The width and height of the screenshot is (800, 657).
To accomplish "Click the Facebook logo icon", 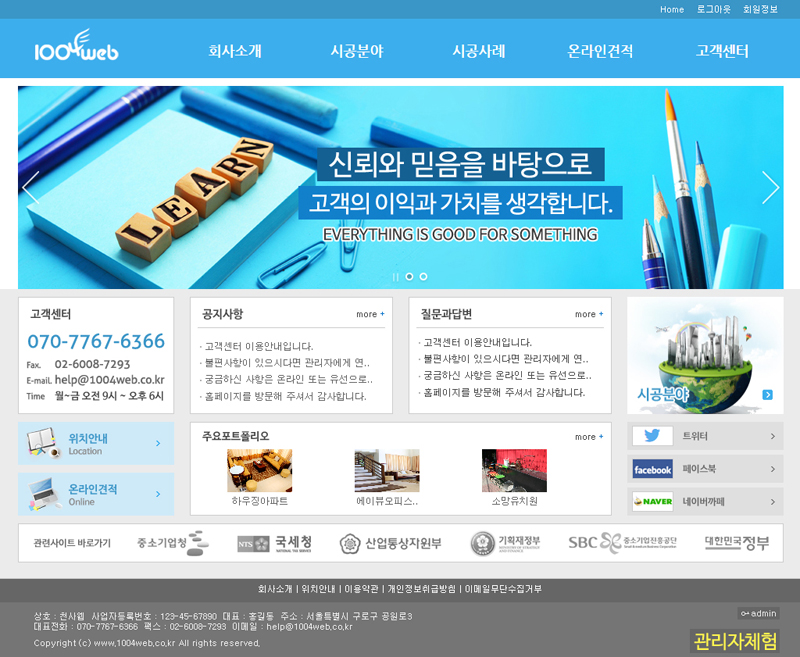I will pyautogui.click(x=652, y=469).
